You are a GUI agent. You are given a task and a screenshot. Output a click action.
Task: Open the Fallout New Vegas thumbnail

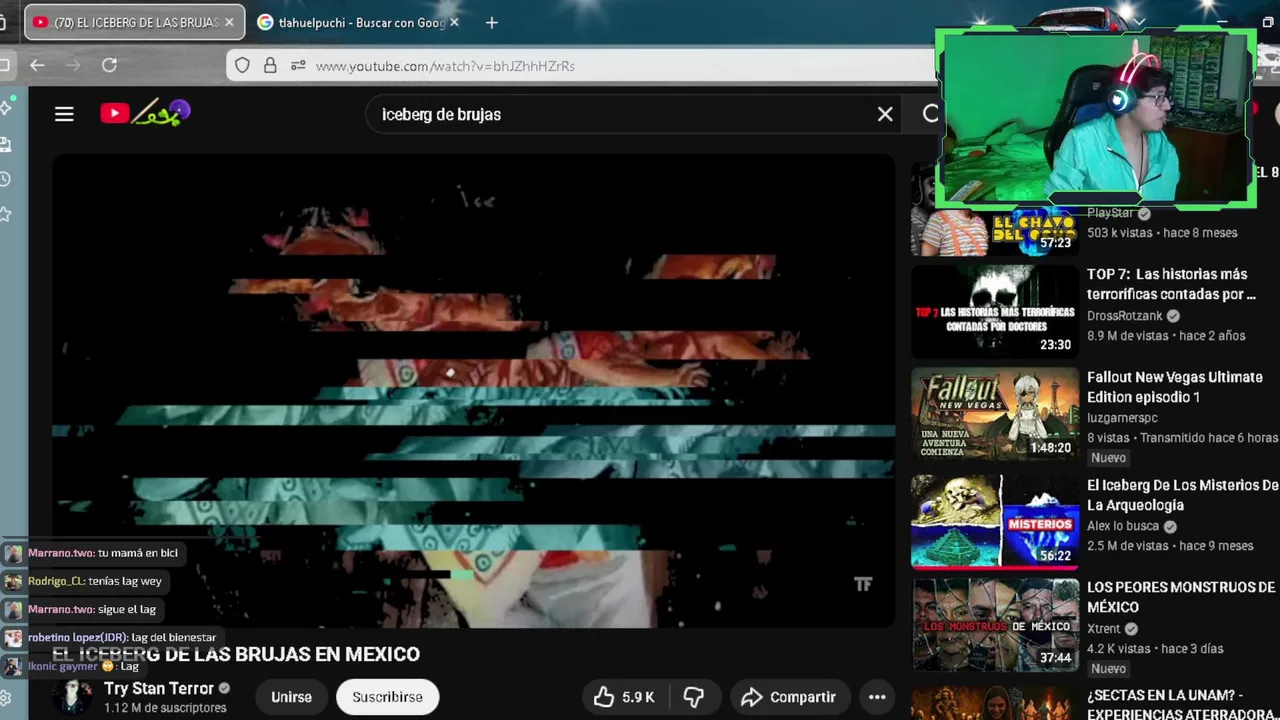point(995,414)
